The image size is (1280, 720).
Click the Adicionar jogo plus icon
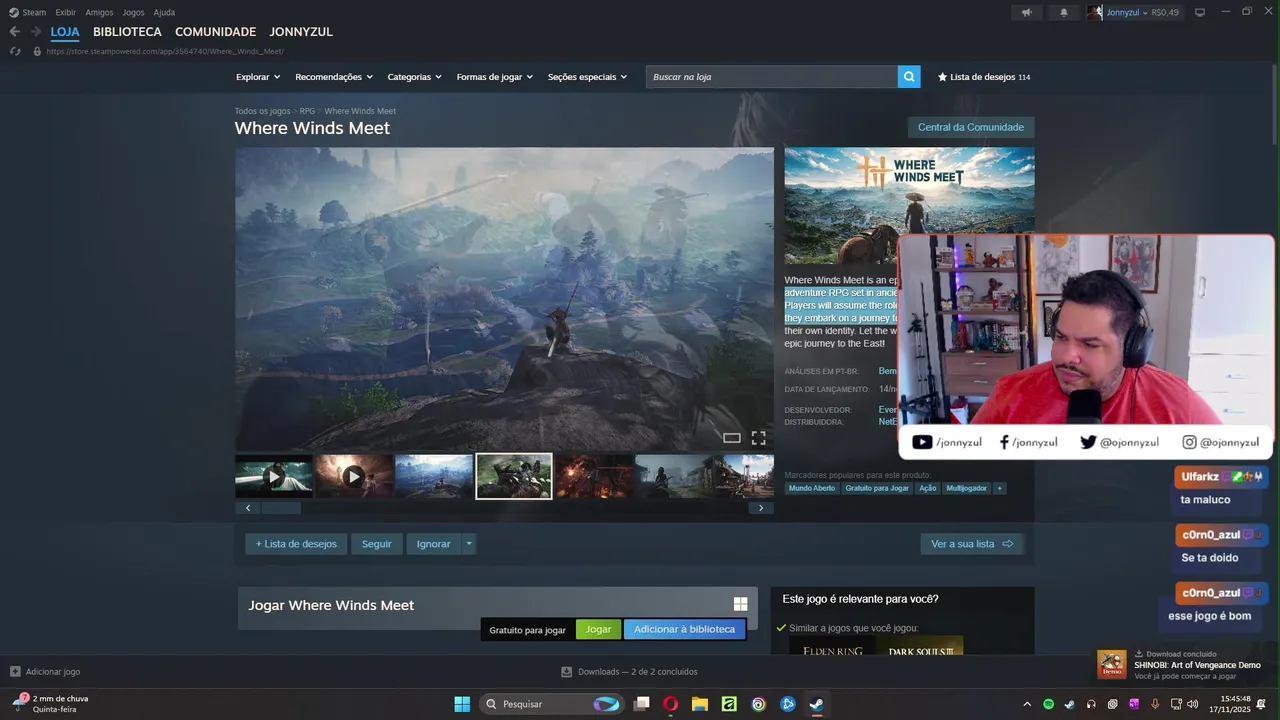coord(15,672)
